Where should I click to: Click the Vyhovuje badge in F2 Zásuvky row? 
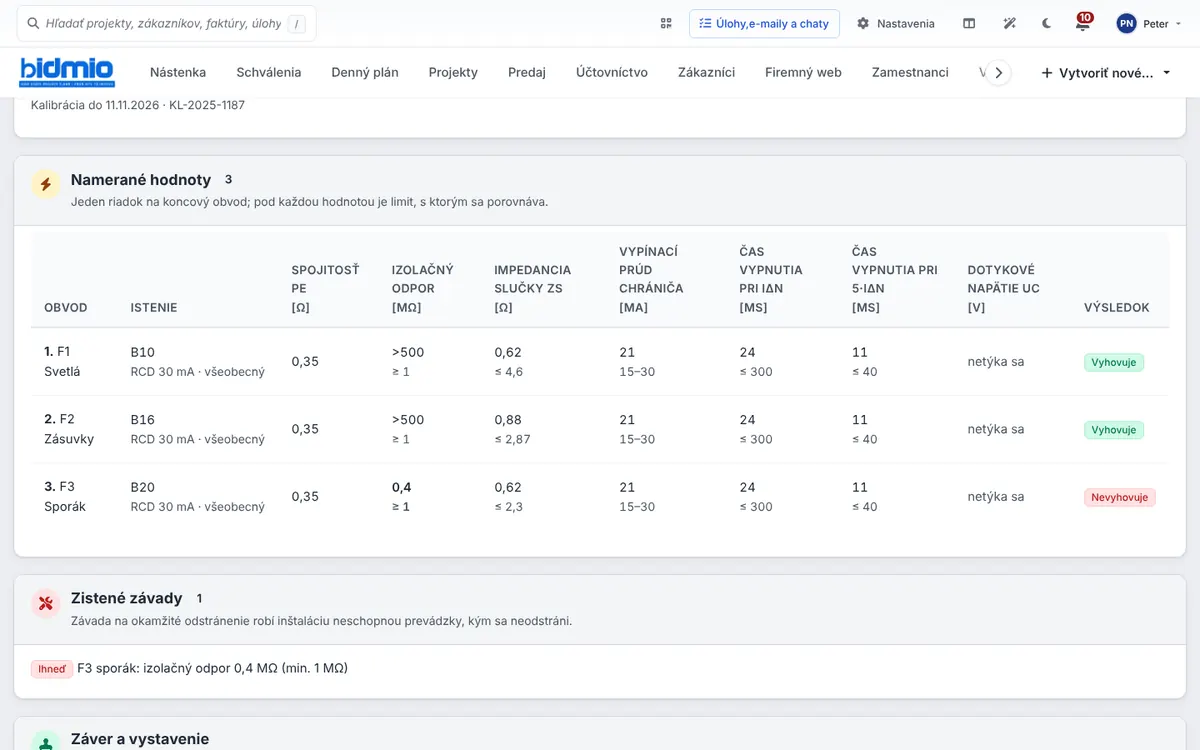[x=1114, y=430]
